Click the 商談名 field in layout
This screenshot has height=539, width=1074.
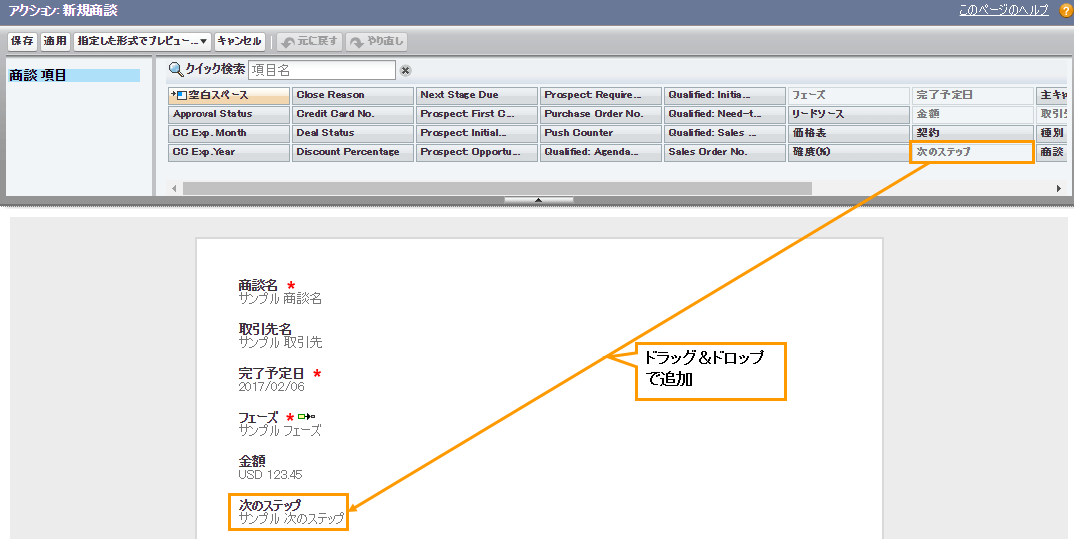click(x=280, y=292)
